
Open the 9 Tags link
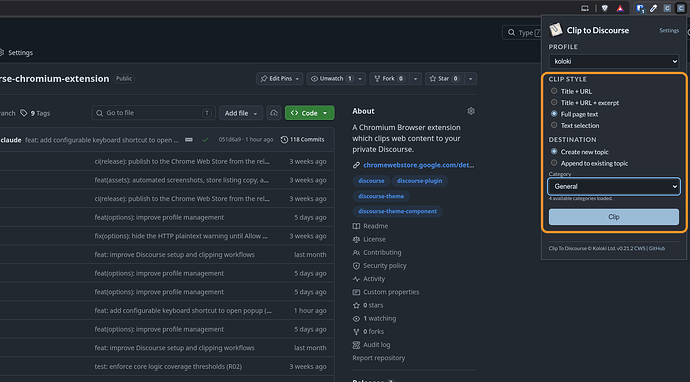pyautogui.click(x=36, y=113)
